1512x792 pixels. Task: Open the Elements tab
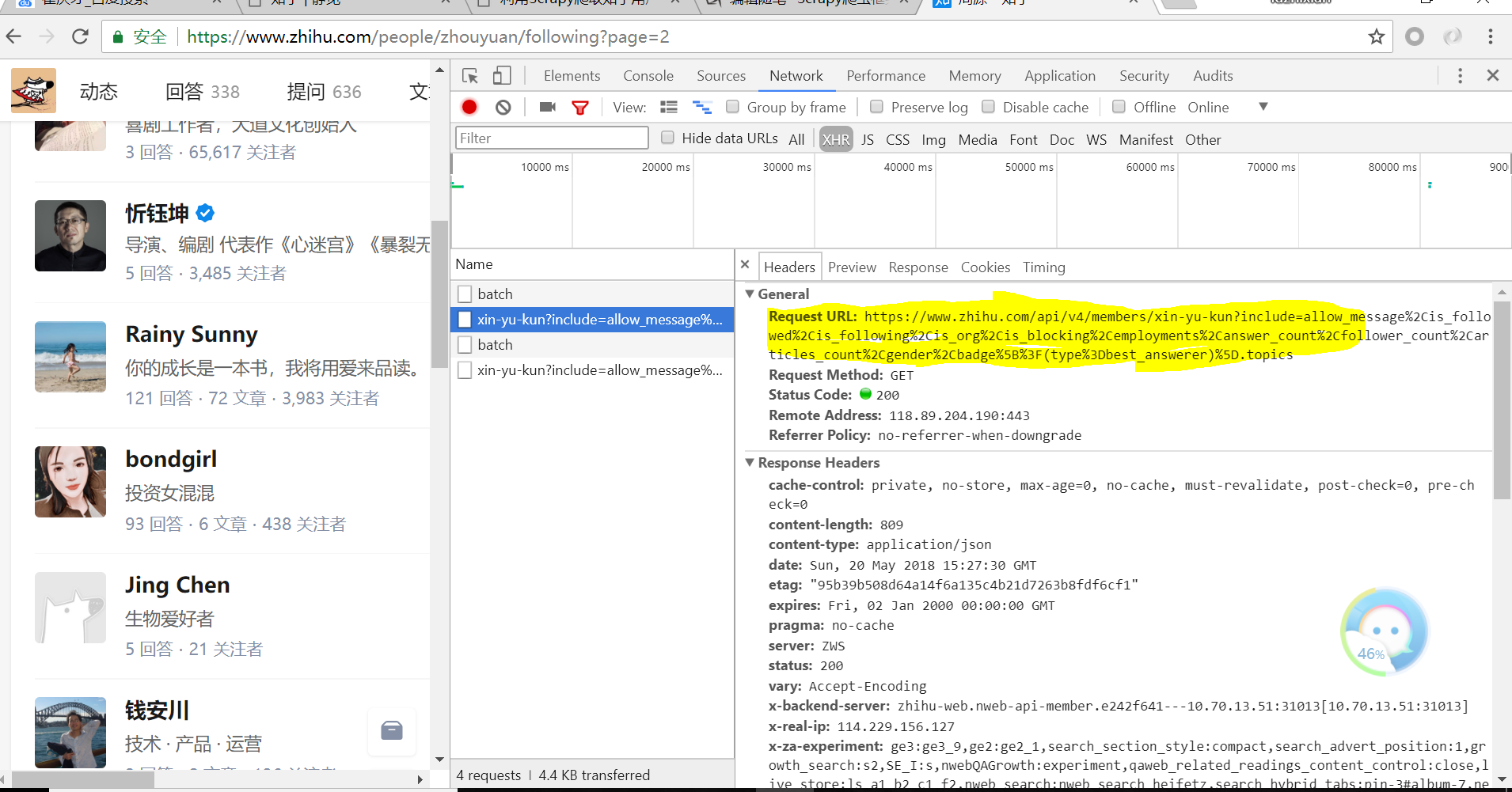click(x=572, y=76)
